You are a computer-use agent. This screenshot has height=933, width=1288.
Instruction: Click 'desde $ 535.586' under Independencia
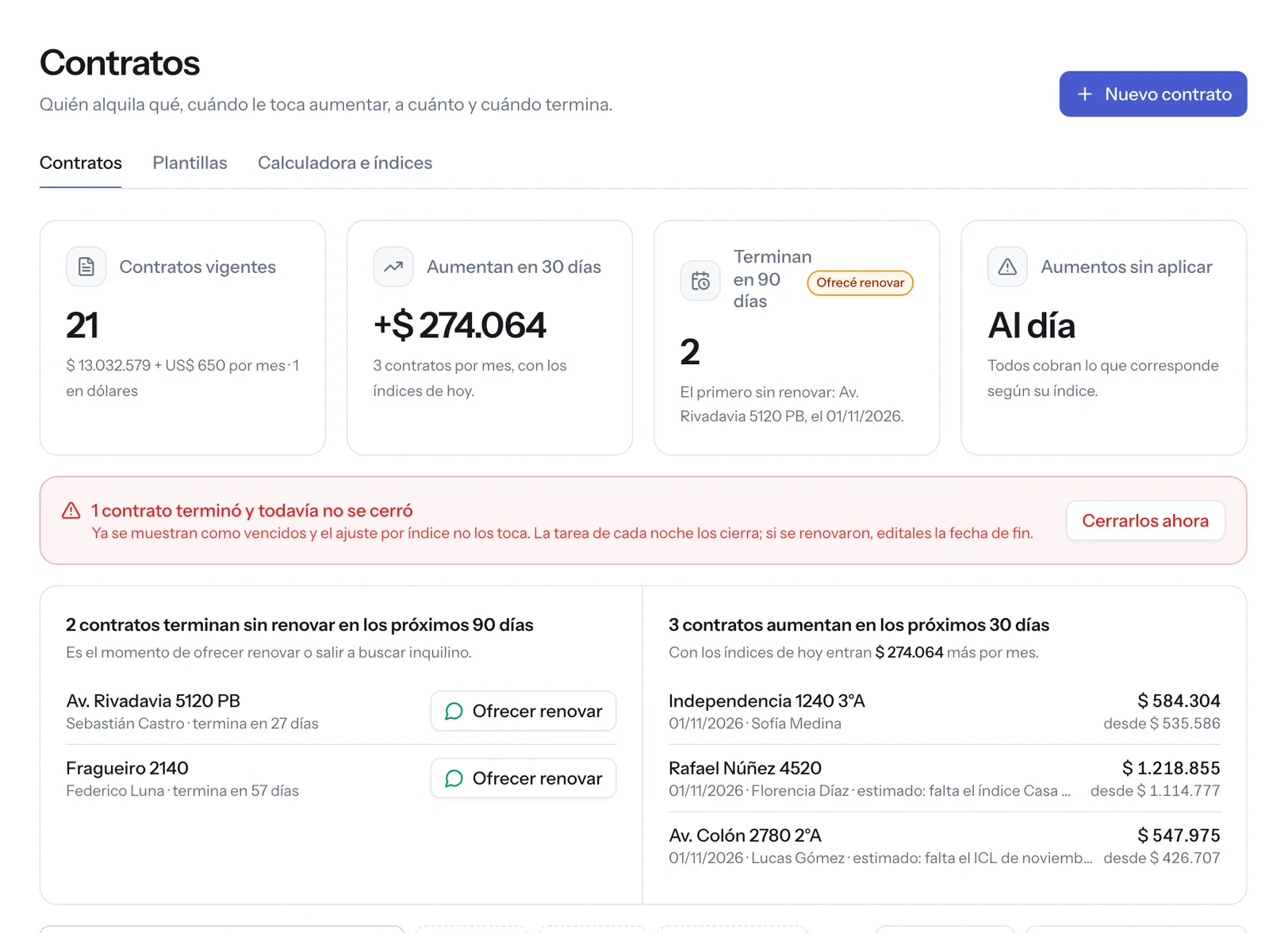pyautogui.click(x=1162, y=724)
